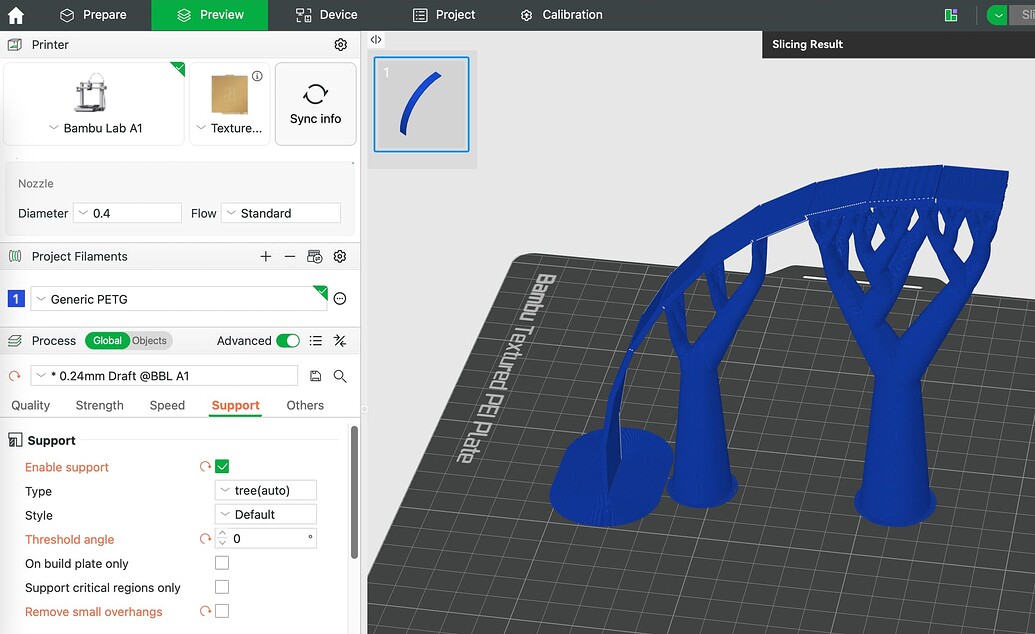The height and width of the screenshot is (634, 1035).
Task: Open 0.24mm Draft preset dropdown
Action: tap(164, 376)
